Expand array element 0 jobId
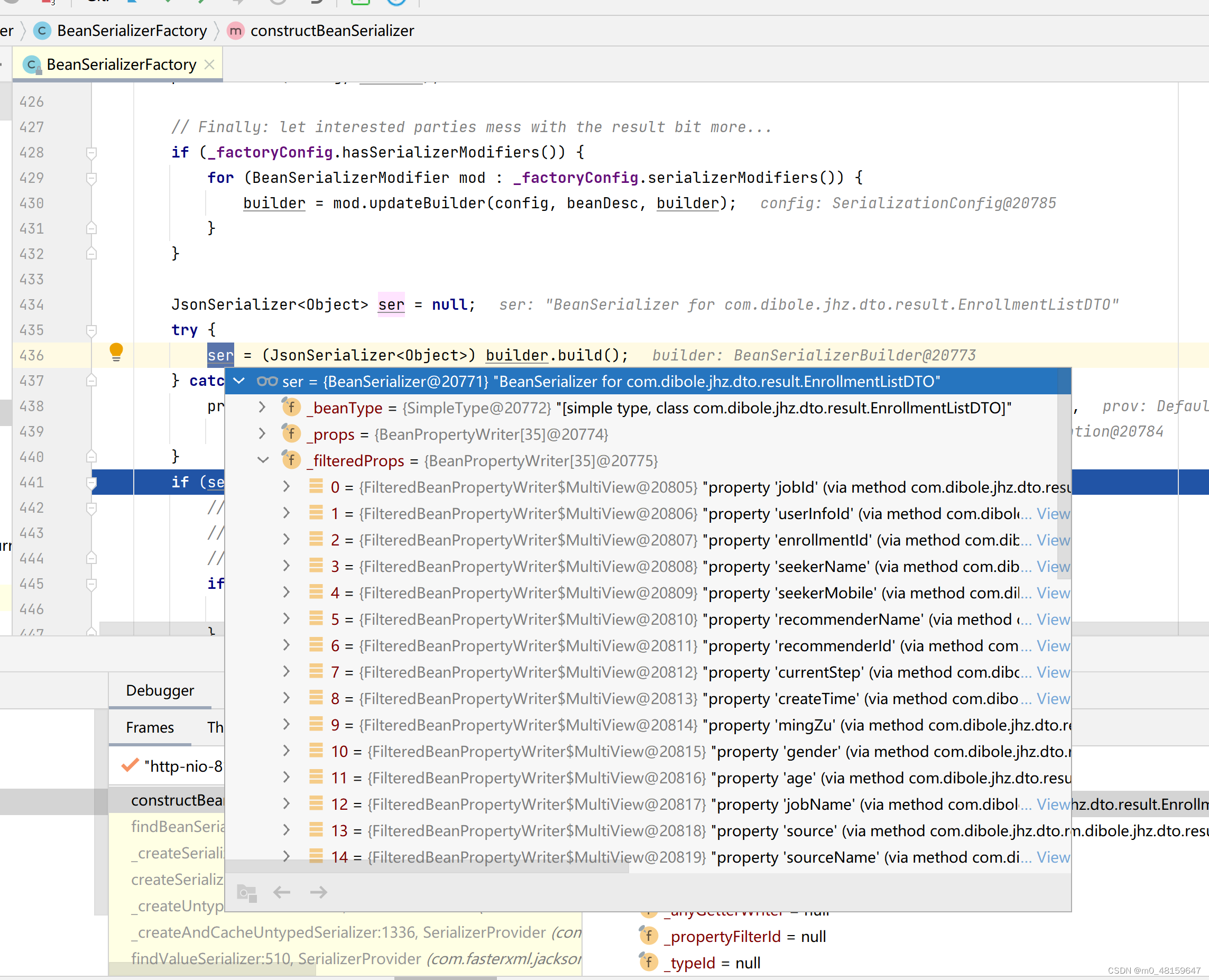The height and width of the screenshot is (980, 1209). tap(286, 487)
